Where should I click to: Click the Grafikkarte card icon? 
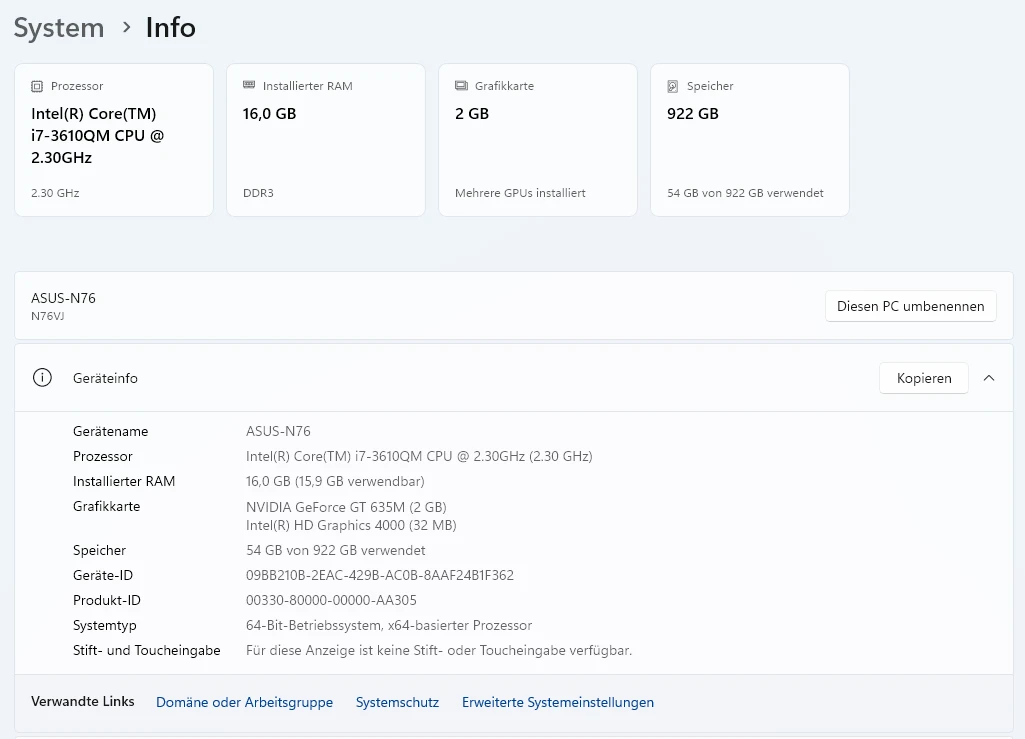coord(462,86)
